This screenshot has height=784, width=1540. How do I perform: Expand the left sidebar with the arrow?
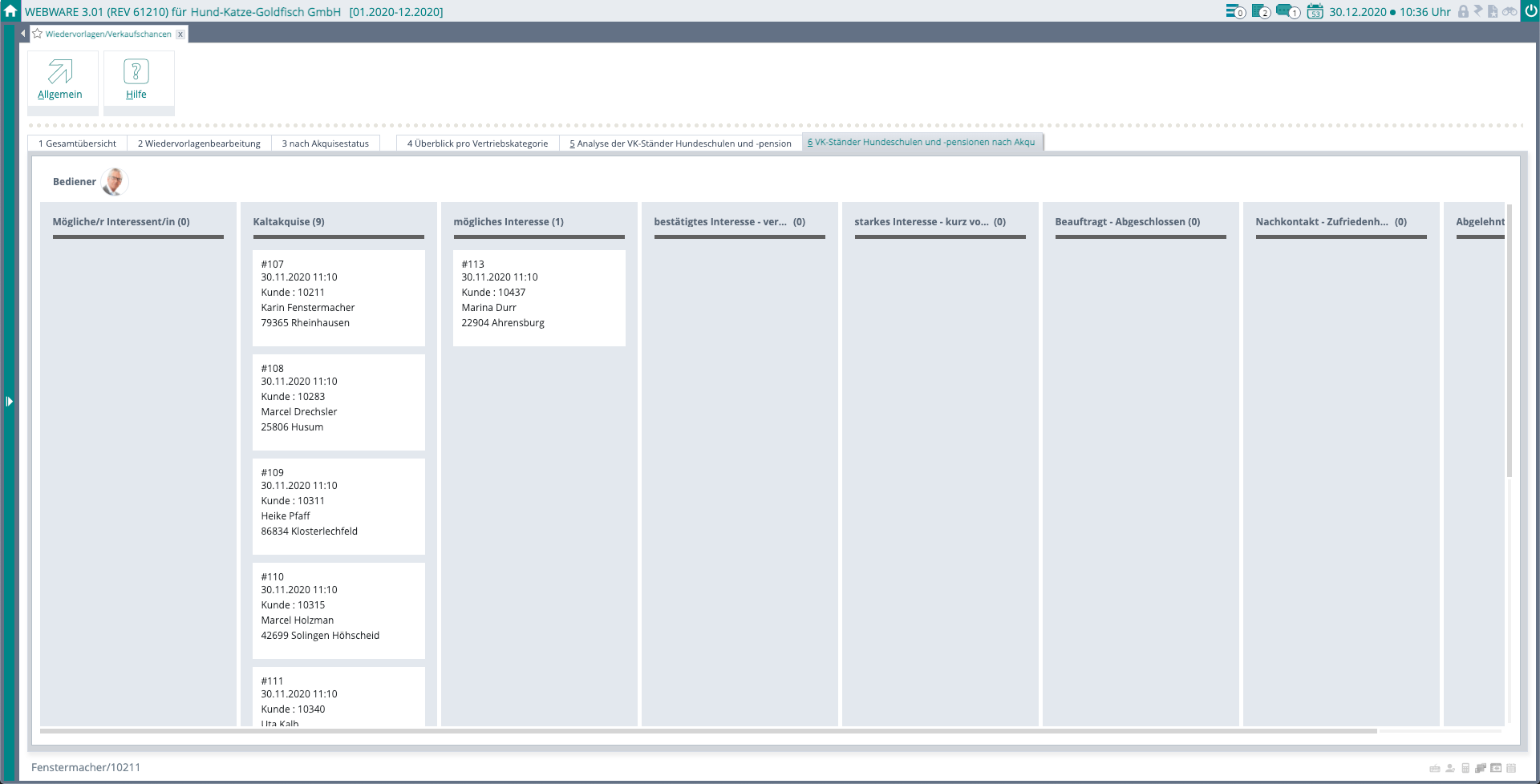pos(9,401)
